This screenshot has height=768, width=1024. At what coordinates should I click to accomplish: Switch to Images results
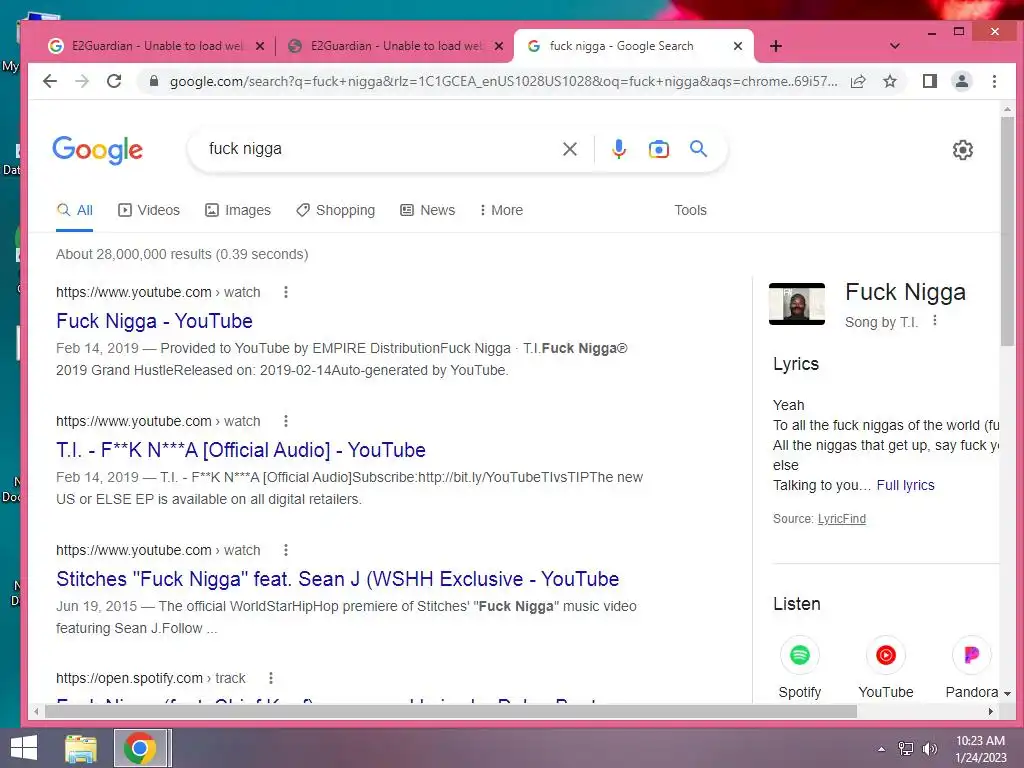click(238, 210)
